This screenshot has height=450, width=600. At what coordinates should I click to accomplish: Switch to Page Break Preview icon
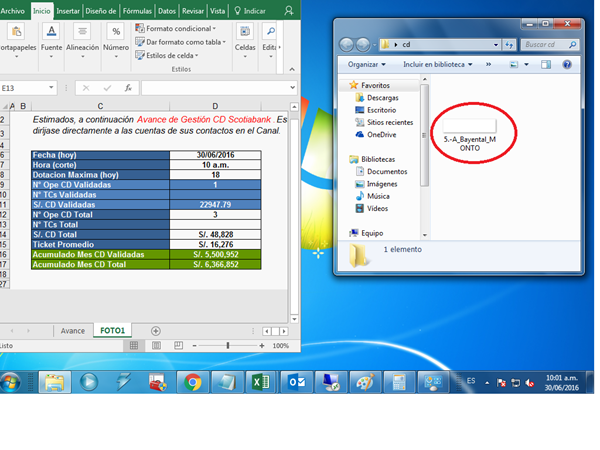(178, 346)
